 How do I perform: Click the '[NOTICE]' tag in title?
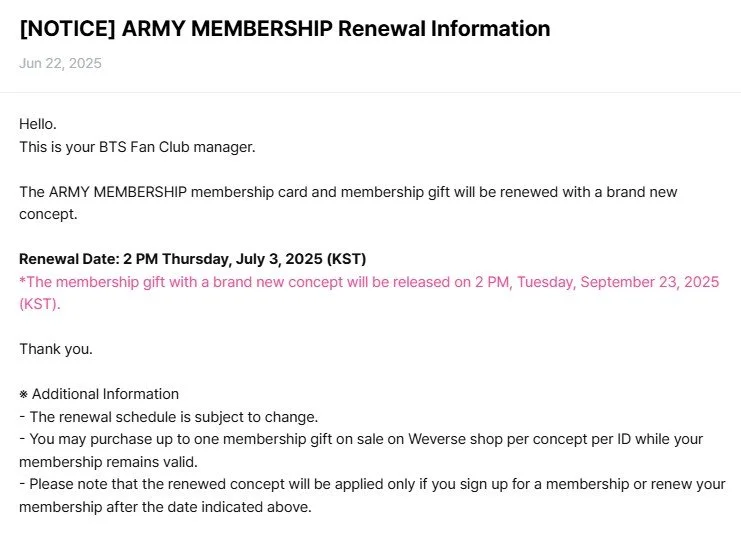(x=67, y=28)
